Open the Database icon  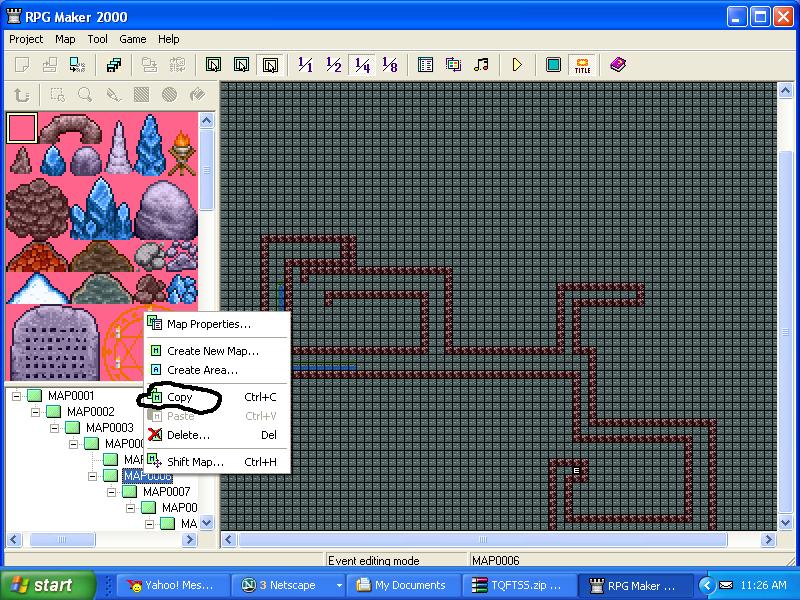point(425,65)
